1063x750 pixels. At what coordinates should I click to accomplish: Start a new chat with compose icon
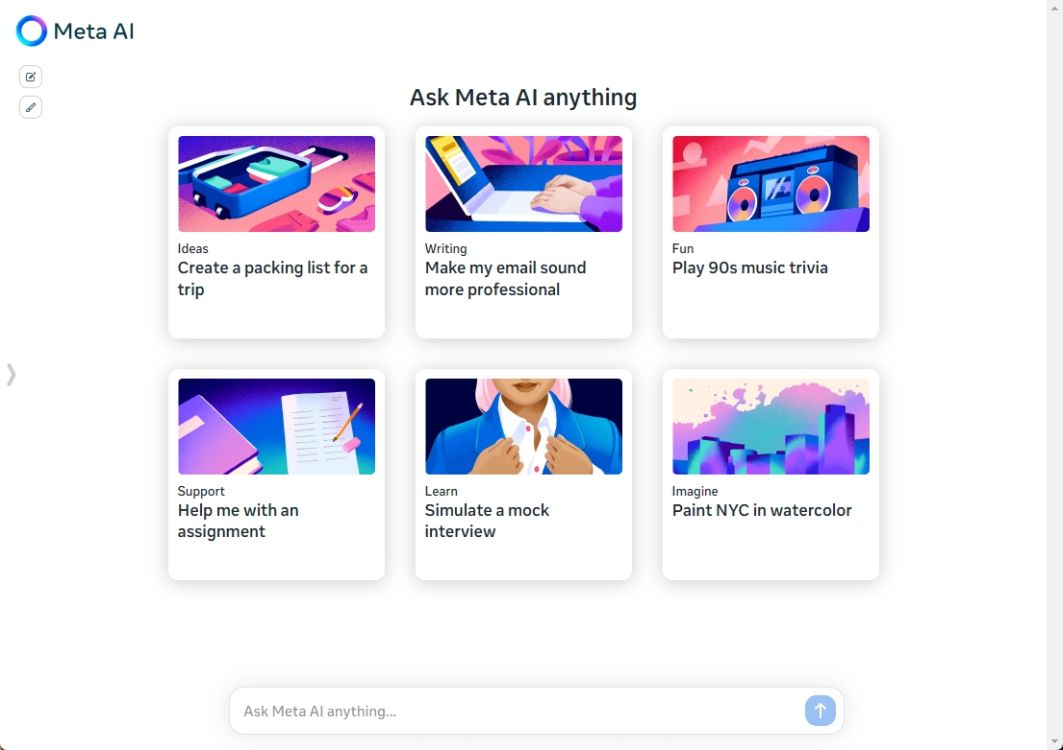[x=31, y=77]
